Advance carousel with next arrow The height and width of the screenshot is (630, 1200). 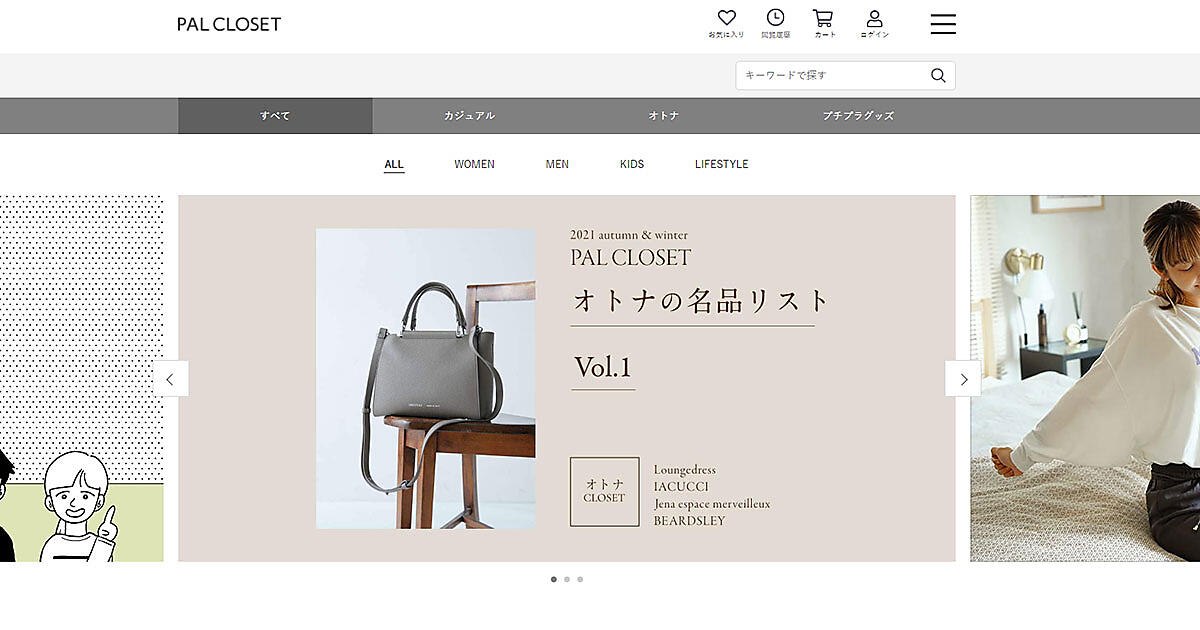point(963,379)
